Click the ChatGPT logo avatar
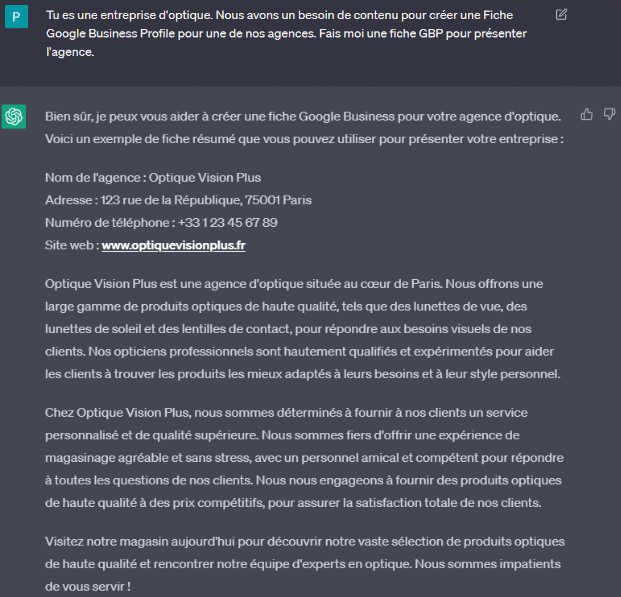 14,117
